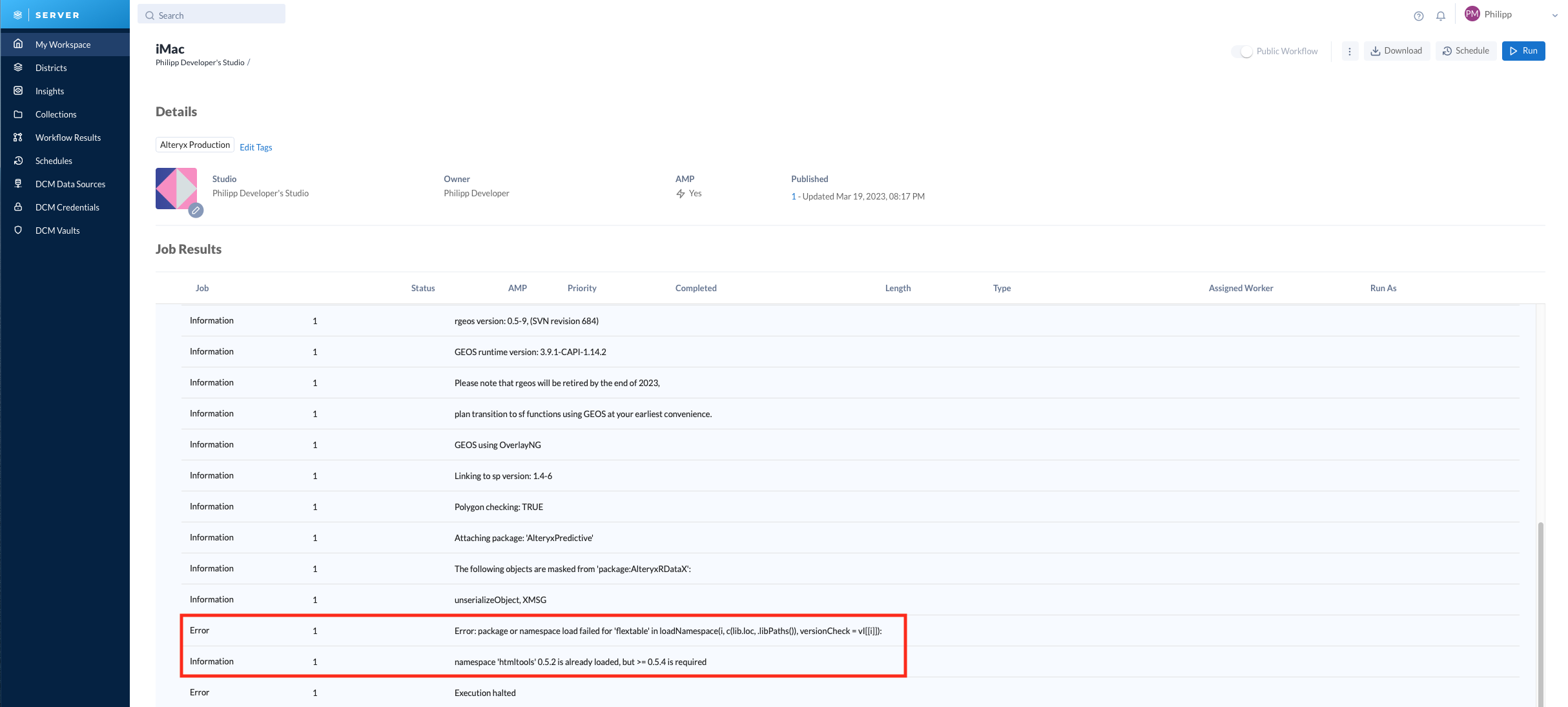Download the iMac workflow
The image size is (1568, 707).
(1397, 50)
